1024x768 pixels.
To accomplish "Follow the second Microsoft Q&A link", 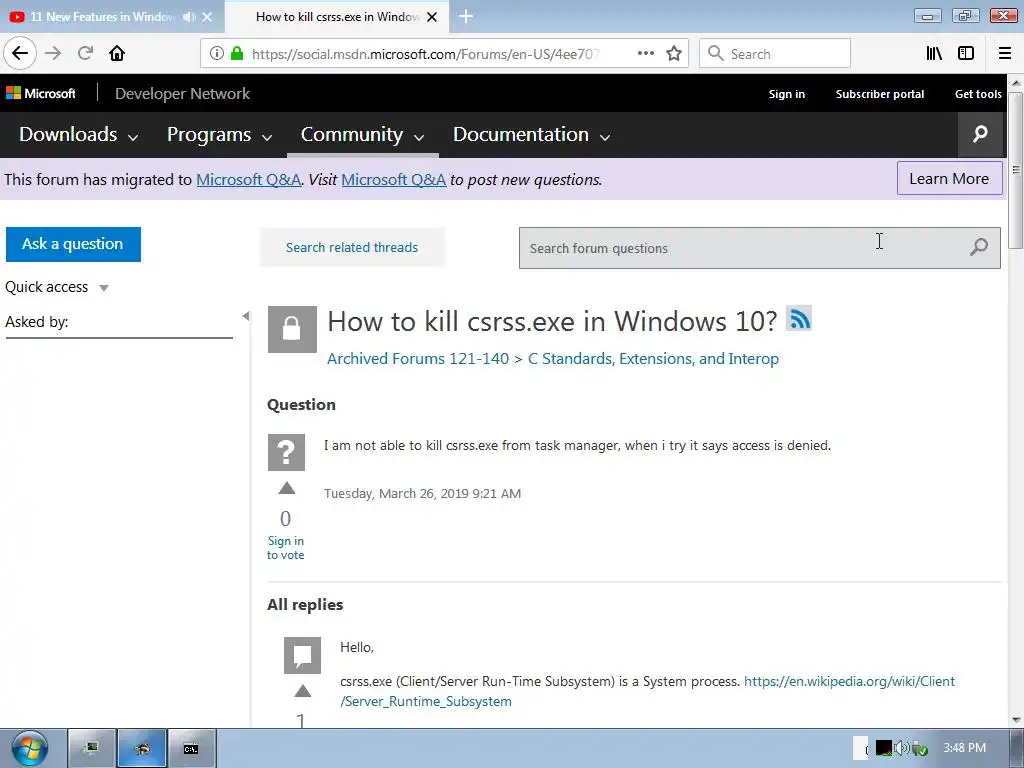I will (394, 180).
